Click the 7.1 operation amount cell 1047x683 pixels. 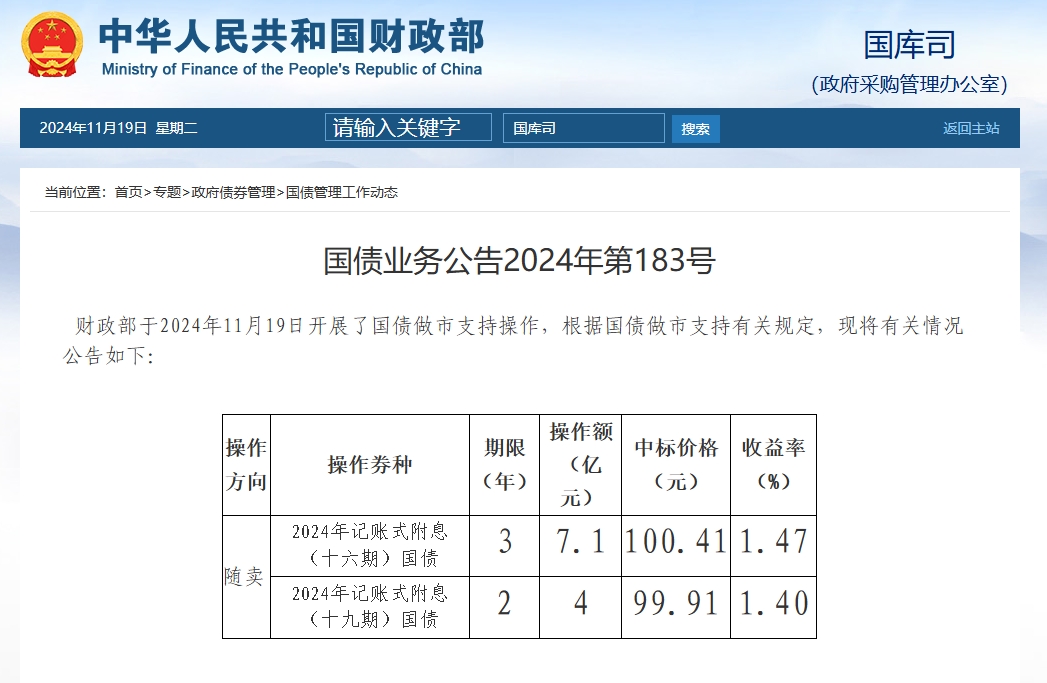(580, 545)
